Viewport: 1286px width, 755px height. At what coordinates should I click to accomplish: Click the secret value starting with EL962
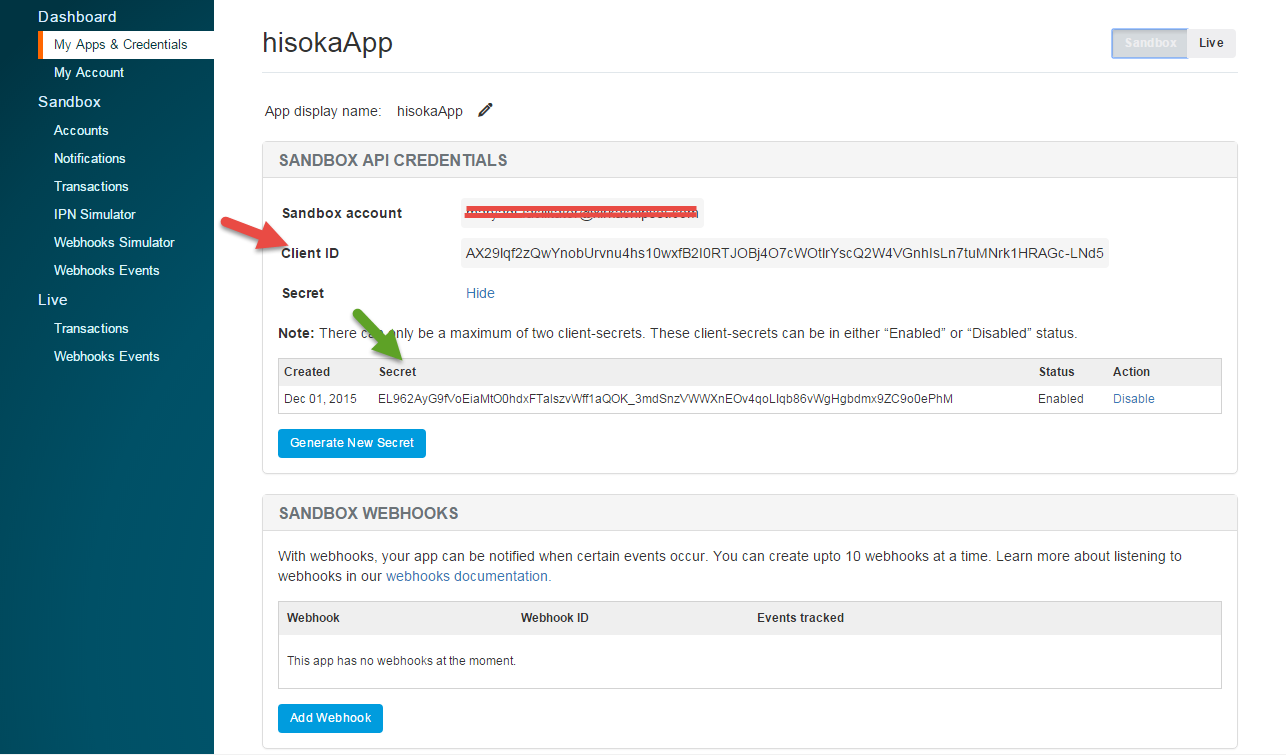click(665, 399)
